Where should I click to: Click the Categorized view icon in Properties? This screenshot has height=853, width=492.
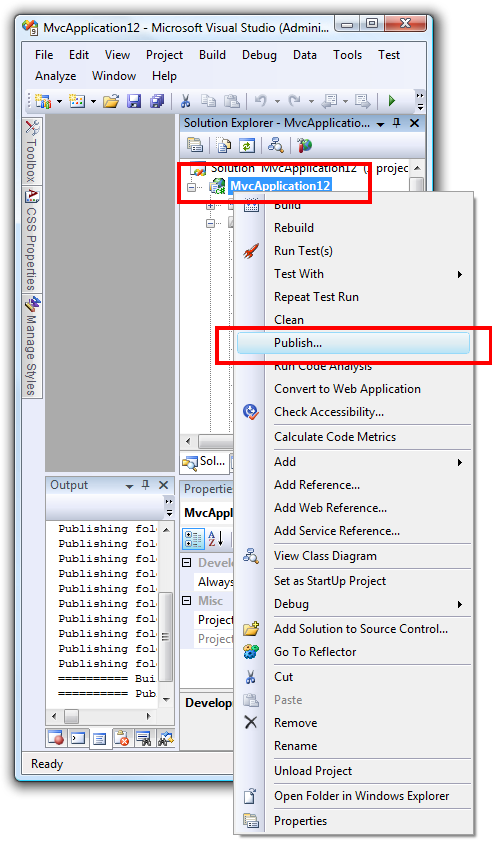coord(193,539)
